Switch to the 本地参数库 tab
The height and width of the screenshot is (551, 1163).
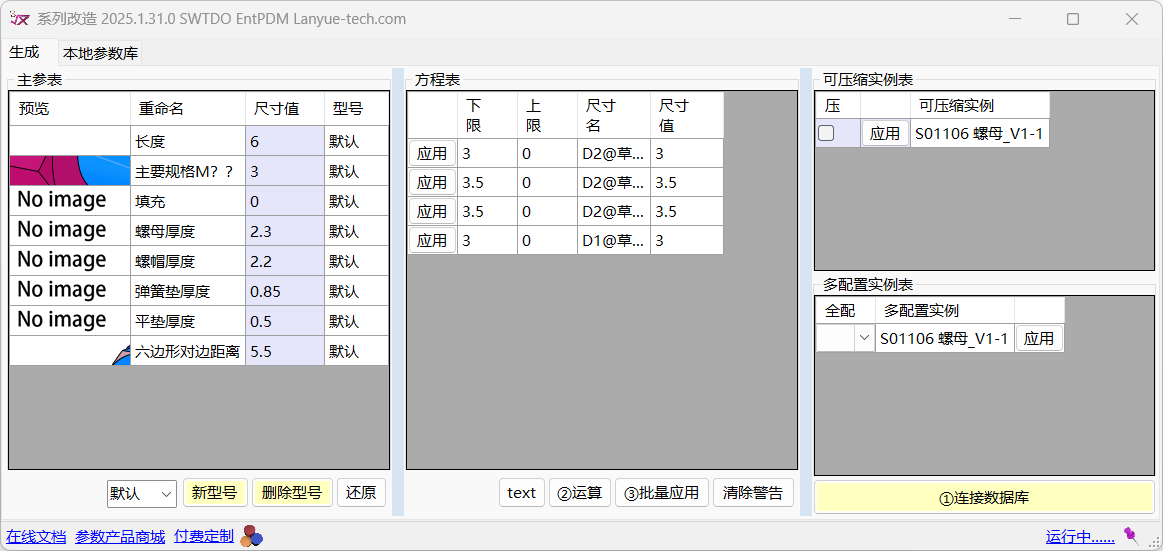pyautogui.click(x=100, y=54)
